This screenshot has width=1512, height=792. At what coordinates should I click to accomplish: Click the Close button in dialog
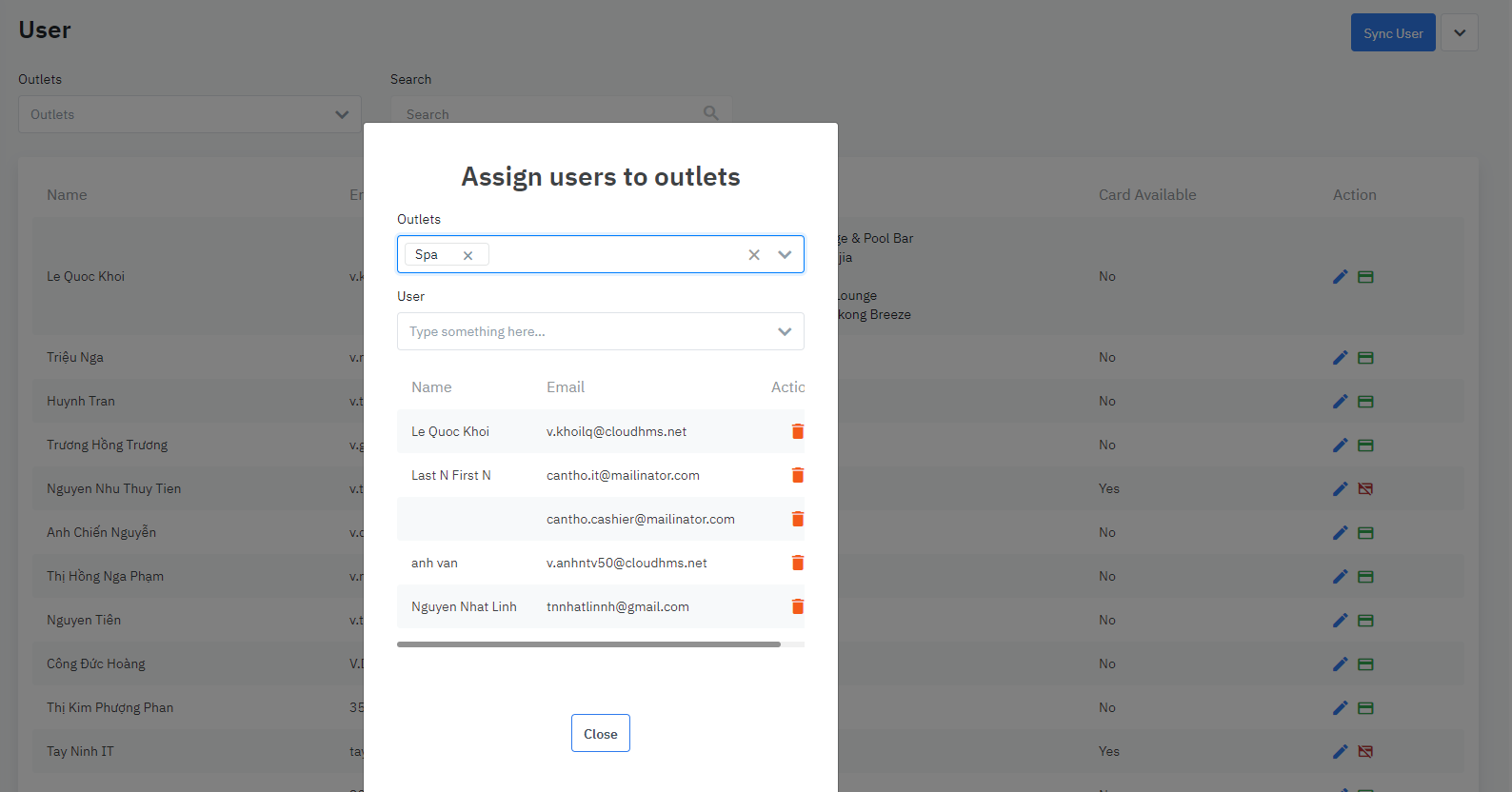(600, 734)
